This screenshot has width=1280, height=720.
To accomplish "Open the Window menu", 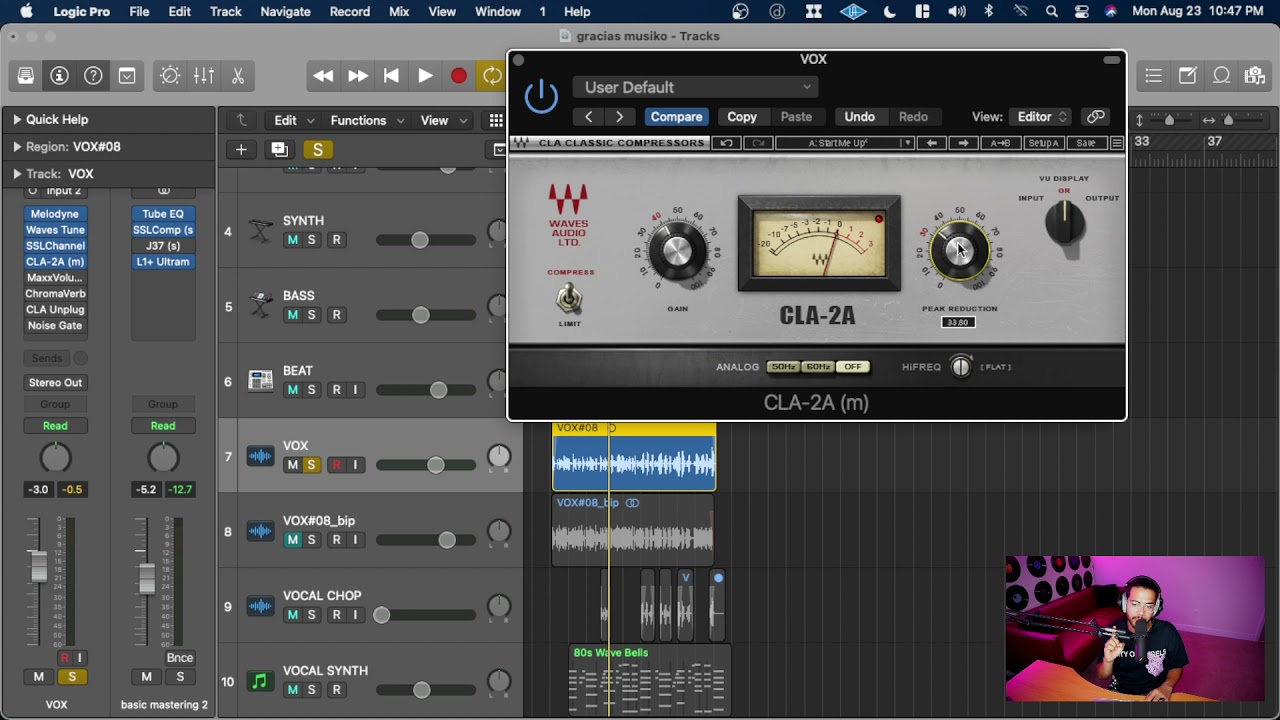I will click(x=497, y=11).
